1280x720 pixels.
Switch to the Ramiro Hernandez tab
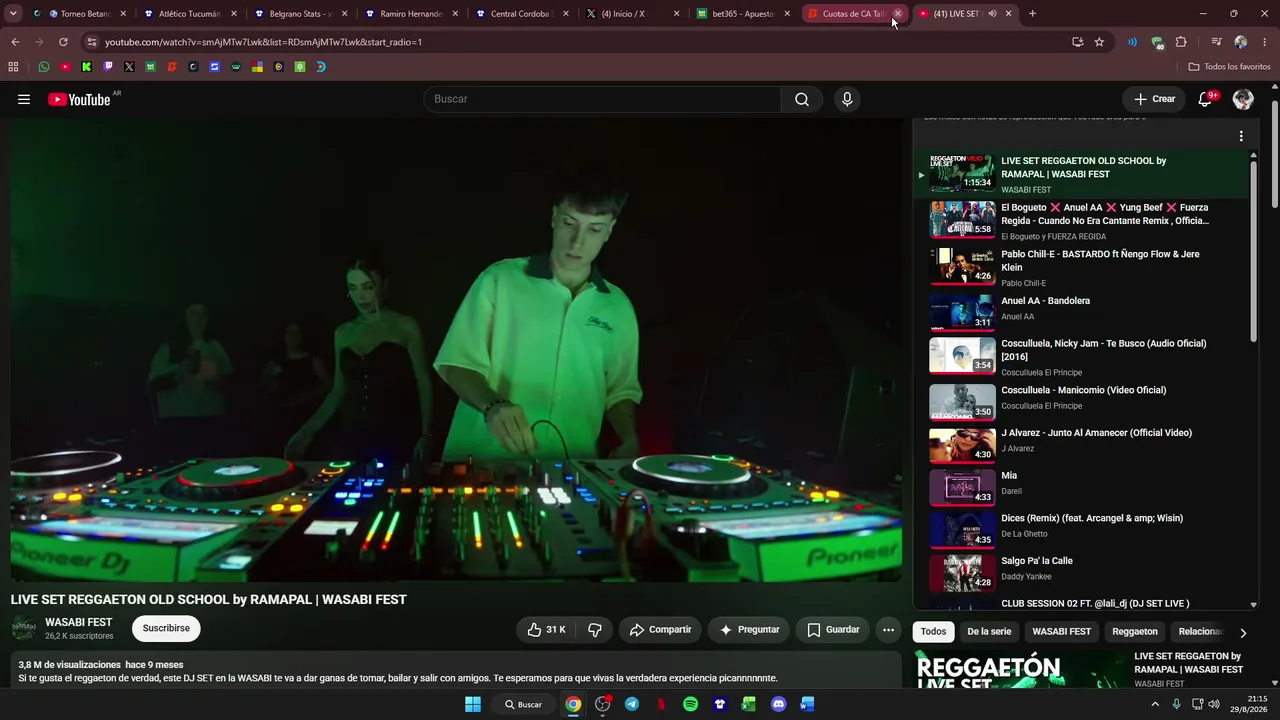[411, 14]
